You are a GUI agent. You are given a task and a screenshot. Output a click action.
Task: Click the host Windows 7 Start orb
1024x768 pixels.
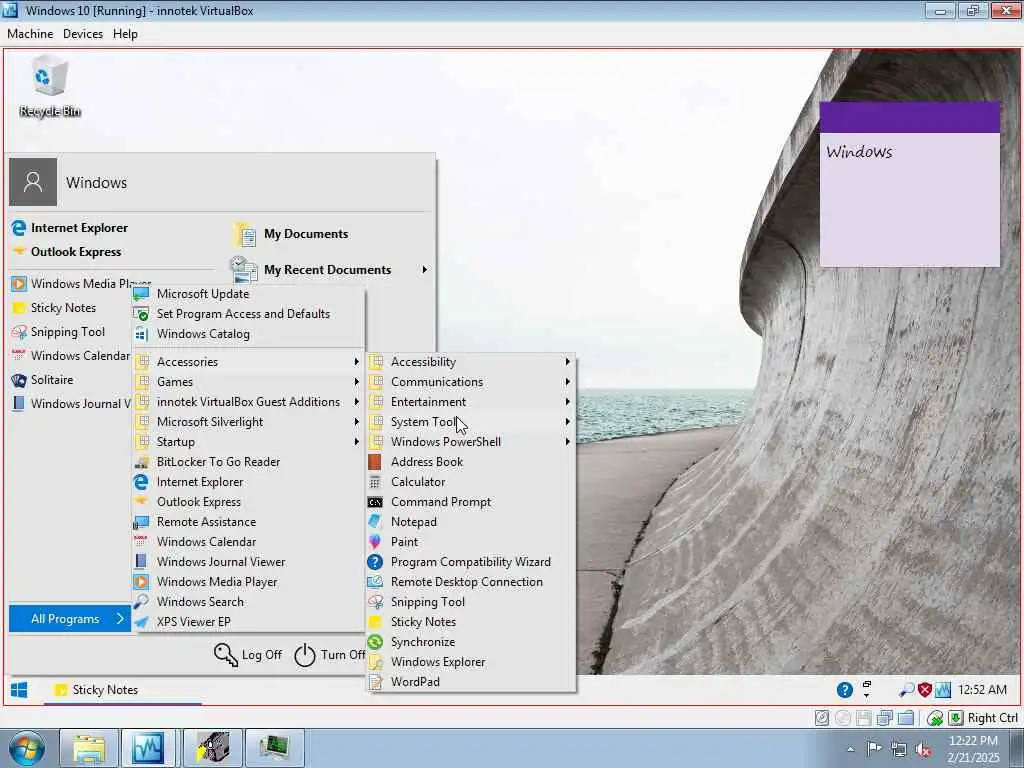tap(27, 748)
